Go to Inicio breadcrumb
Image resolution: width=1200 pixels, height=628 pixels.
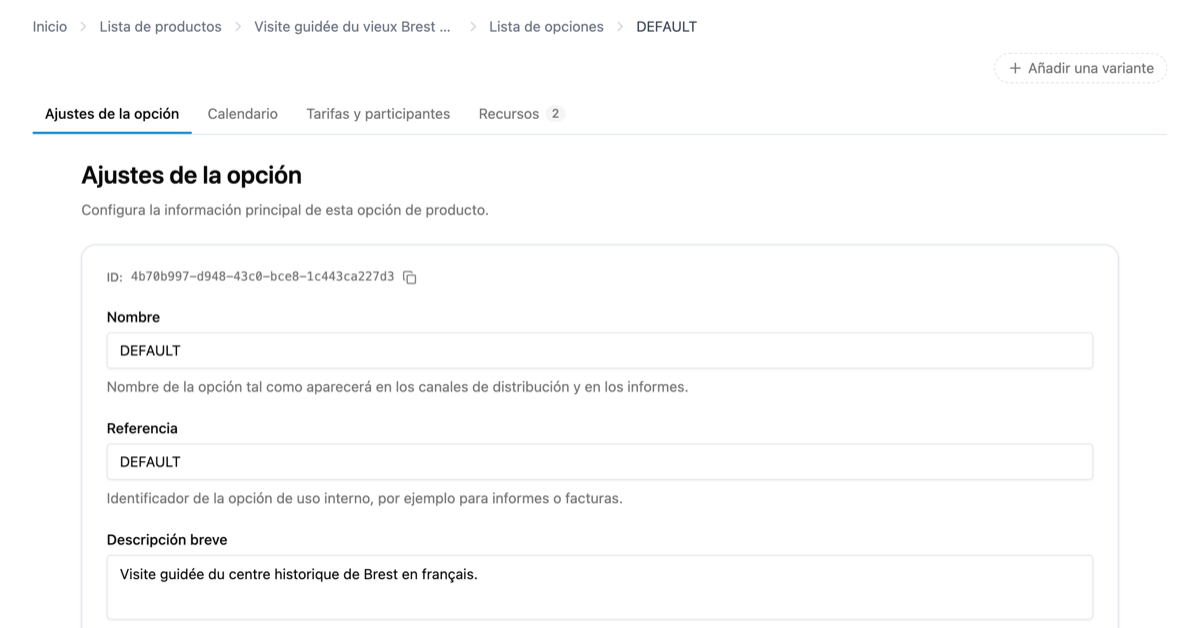click(x=50, y=27)
